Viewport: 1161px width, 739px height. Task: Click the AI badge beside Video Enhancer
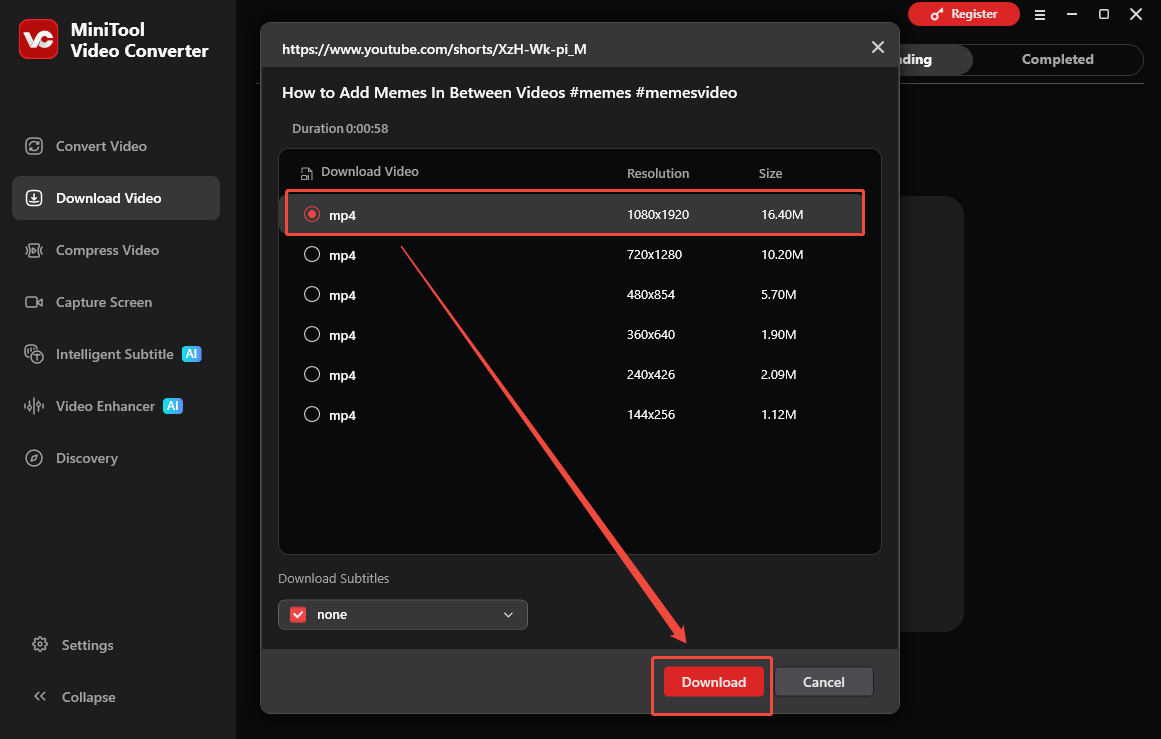point(173,406)
